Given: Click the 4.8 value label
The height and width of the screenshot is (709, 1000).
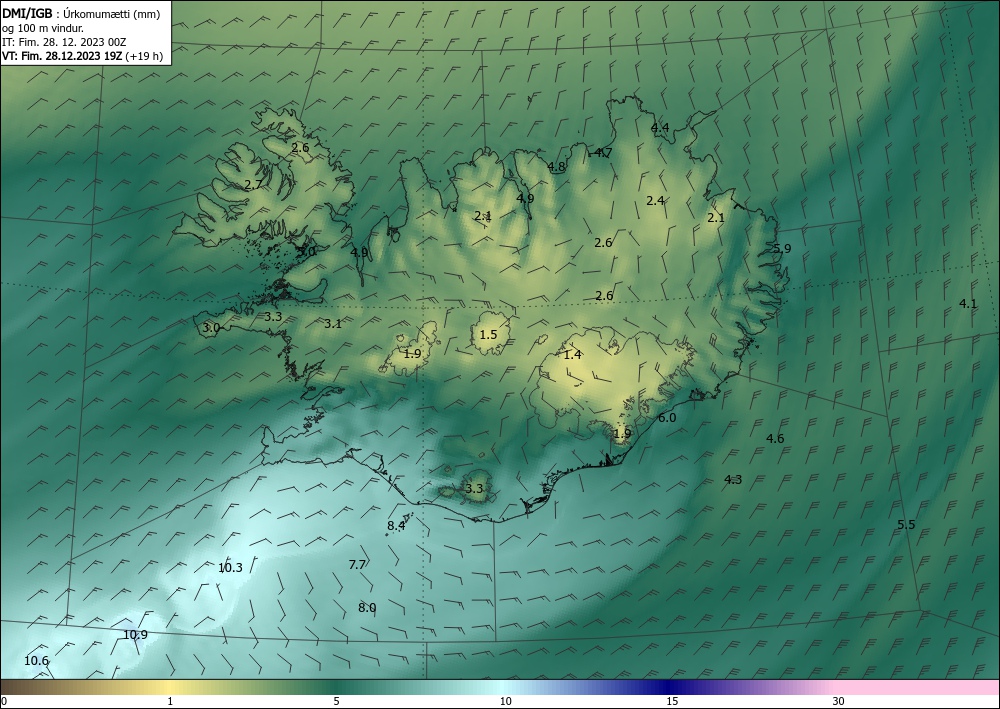Looking at the screenshot, I should [557, 166].
